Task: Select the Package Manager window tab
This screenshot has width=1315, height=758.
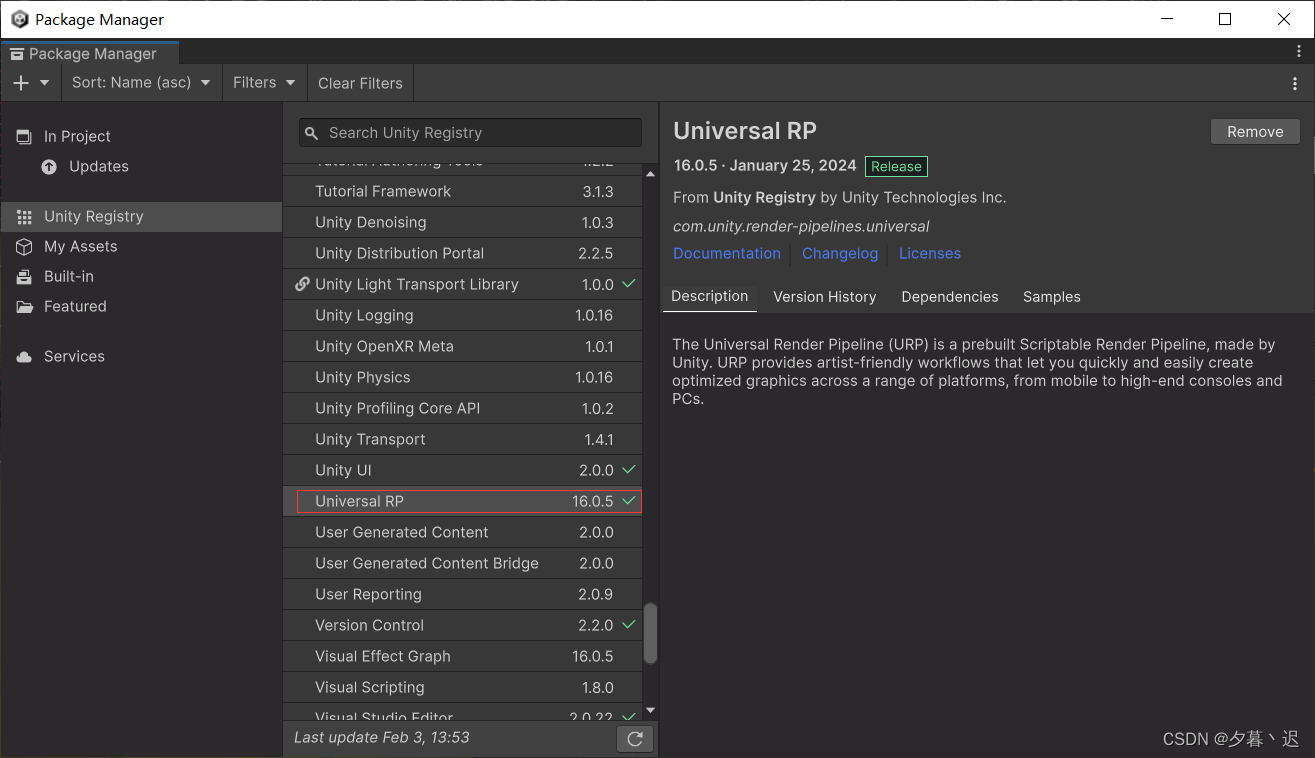Action: pos(90,53)
